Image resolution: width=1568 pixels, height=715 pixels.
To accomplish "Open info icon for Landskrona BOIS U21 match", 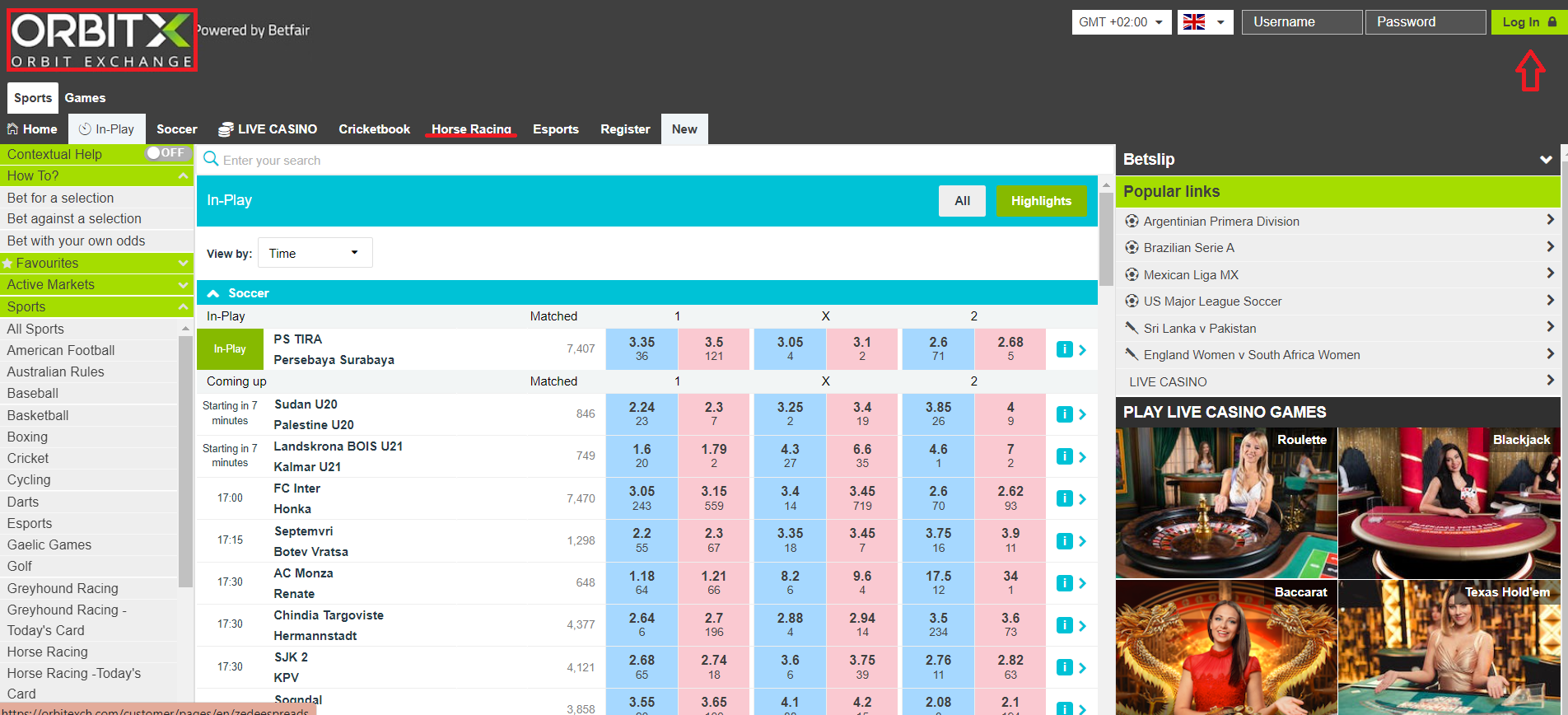I will click(1064, 456).
